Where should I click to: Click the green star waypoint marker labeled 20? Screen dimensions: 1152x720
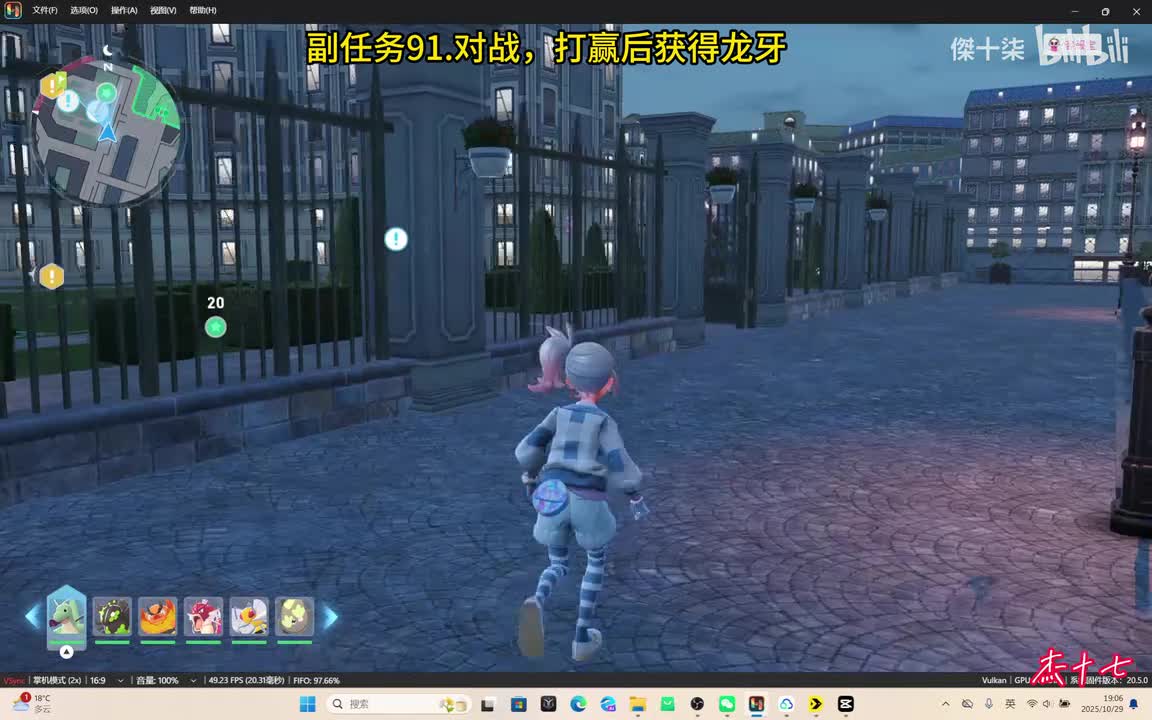pyautogui.click(x=215, y=327)
